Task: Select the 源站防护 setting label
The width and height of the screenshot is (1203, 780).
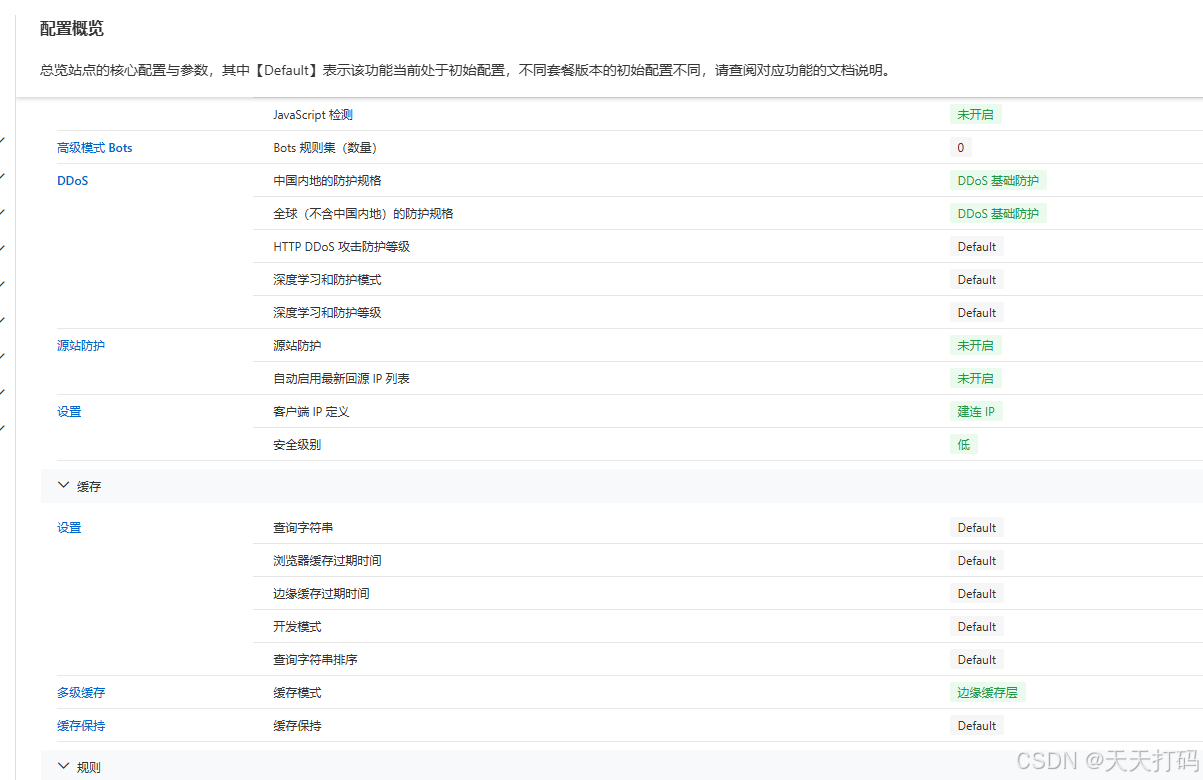Action: click(x=297, y=346)
